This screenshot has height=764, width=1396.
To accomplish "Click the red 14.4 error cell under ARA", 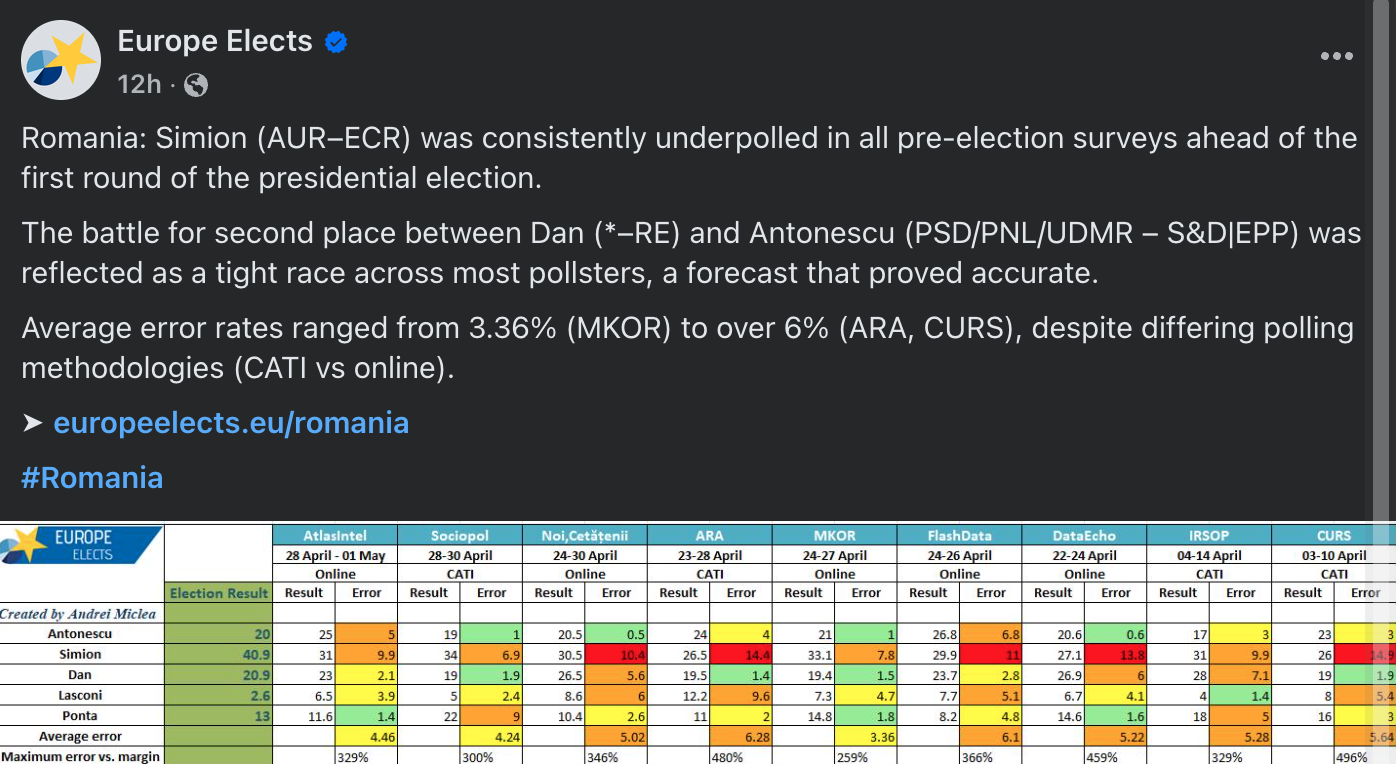I will [x=741, y=655].
